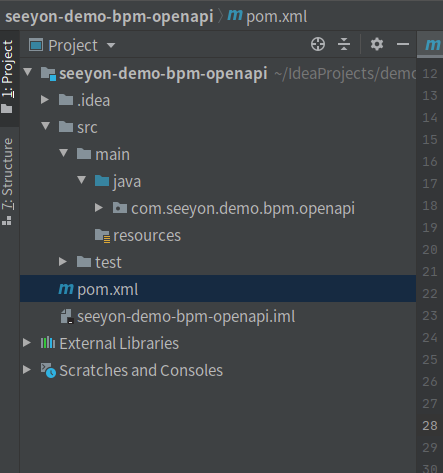
Task: Click the project module icon of root node
Action: click(48, 73)
